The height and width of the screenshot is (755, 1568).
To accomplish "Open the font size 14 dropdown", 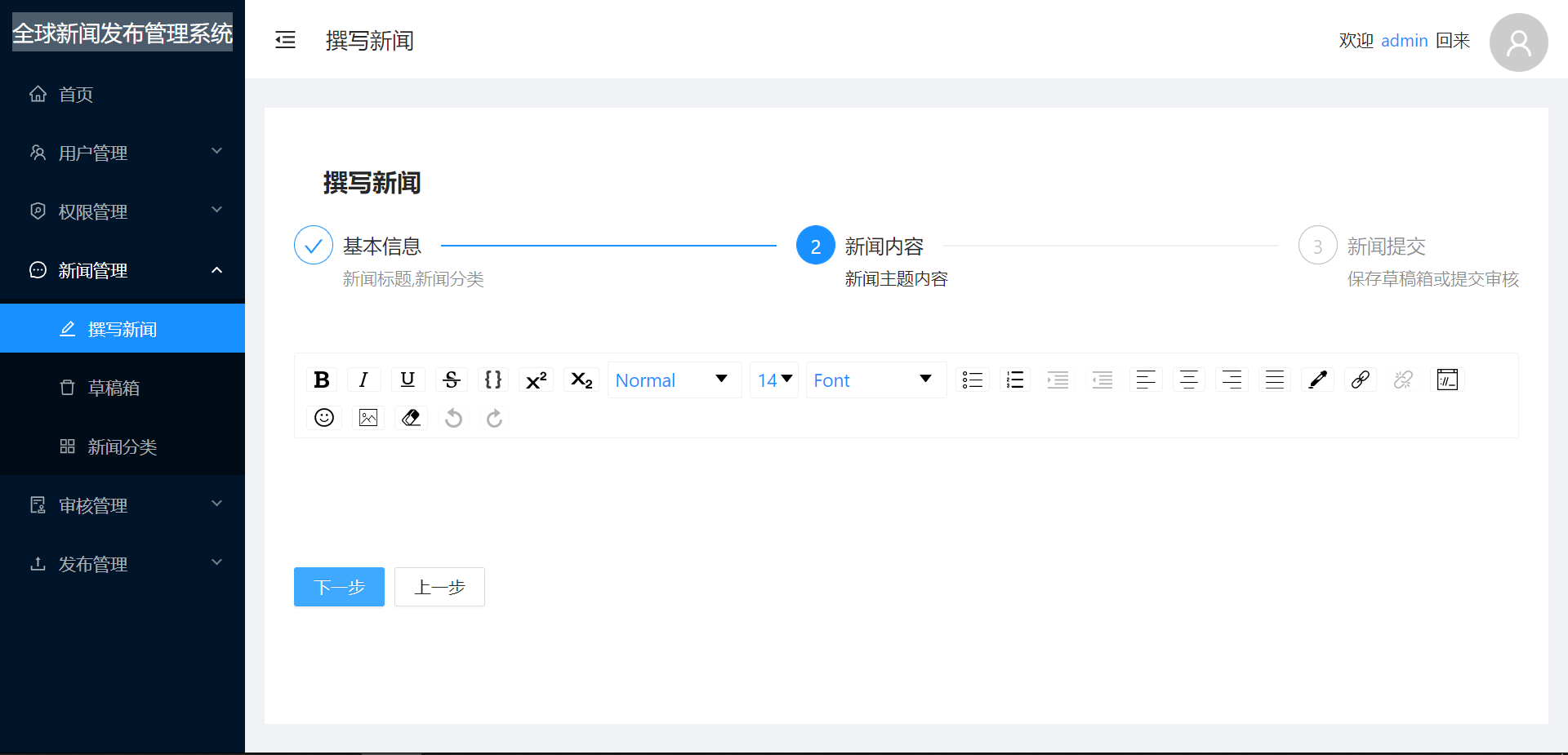I will 774,380.
